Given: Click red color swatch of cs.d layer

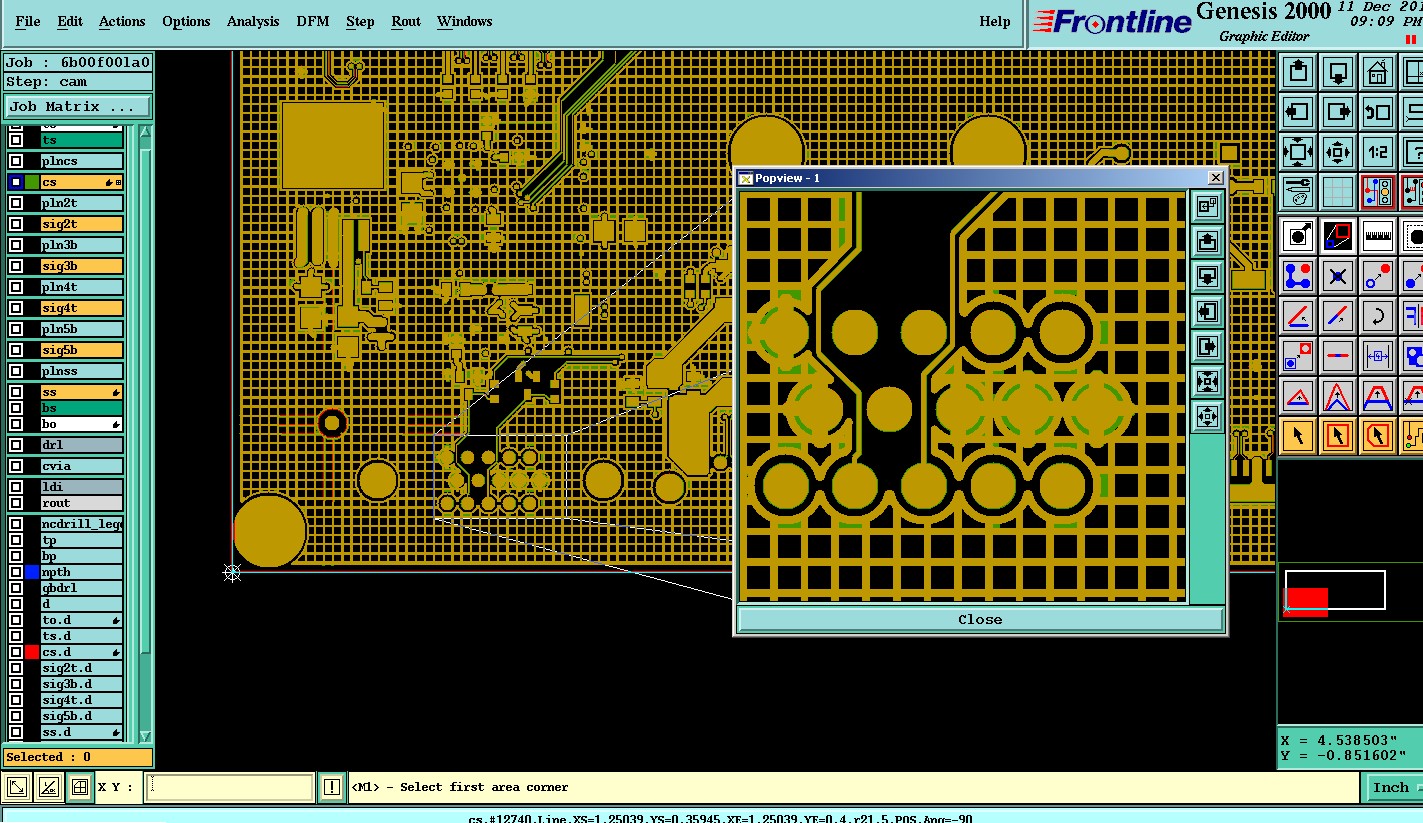Looking at the screenshot, I should pyautogui.click(x=32, y=652).
